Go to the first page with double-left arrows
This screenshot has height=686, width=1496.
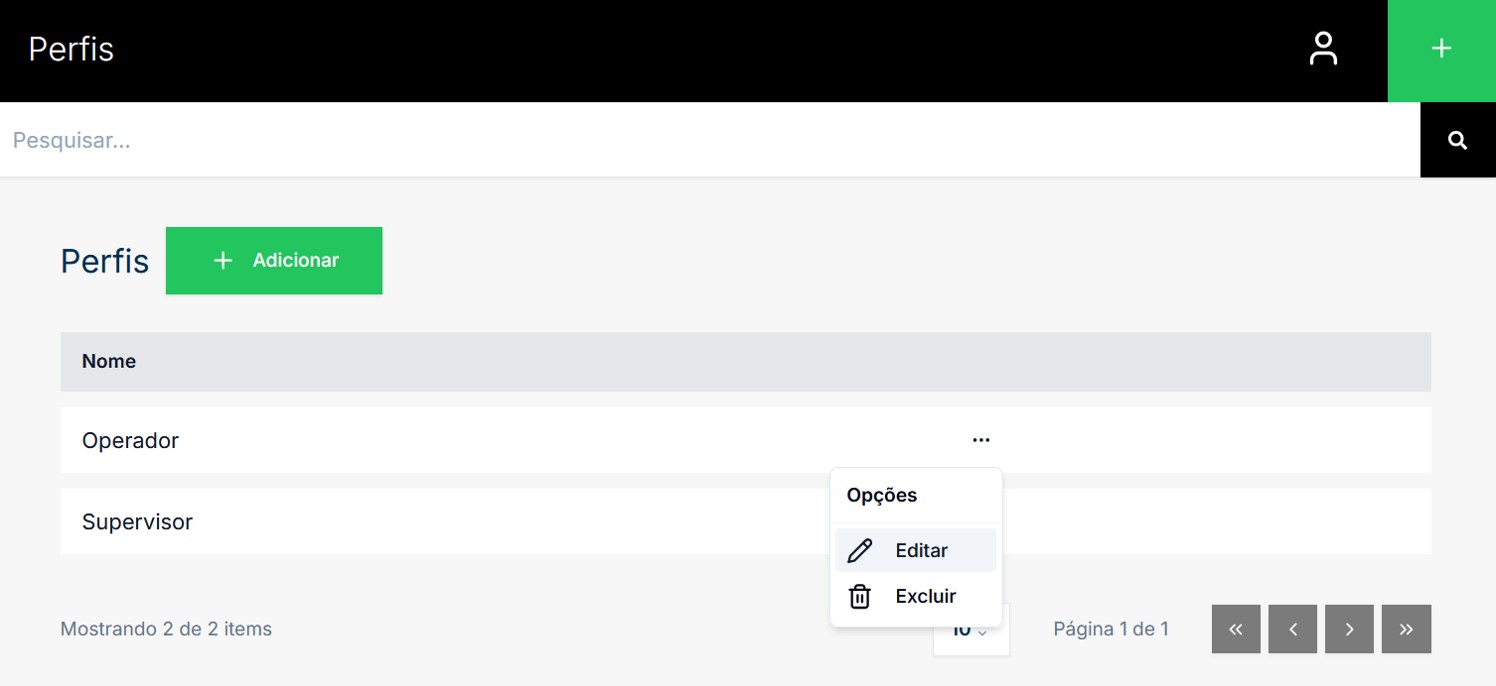point(1235,629)
